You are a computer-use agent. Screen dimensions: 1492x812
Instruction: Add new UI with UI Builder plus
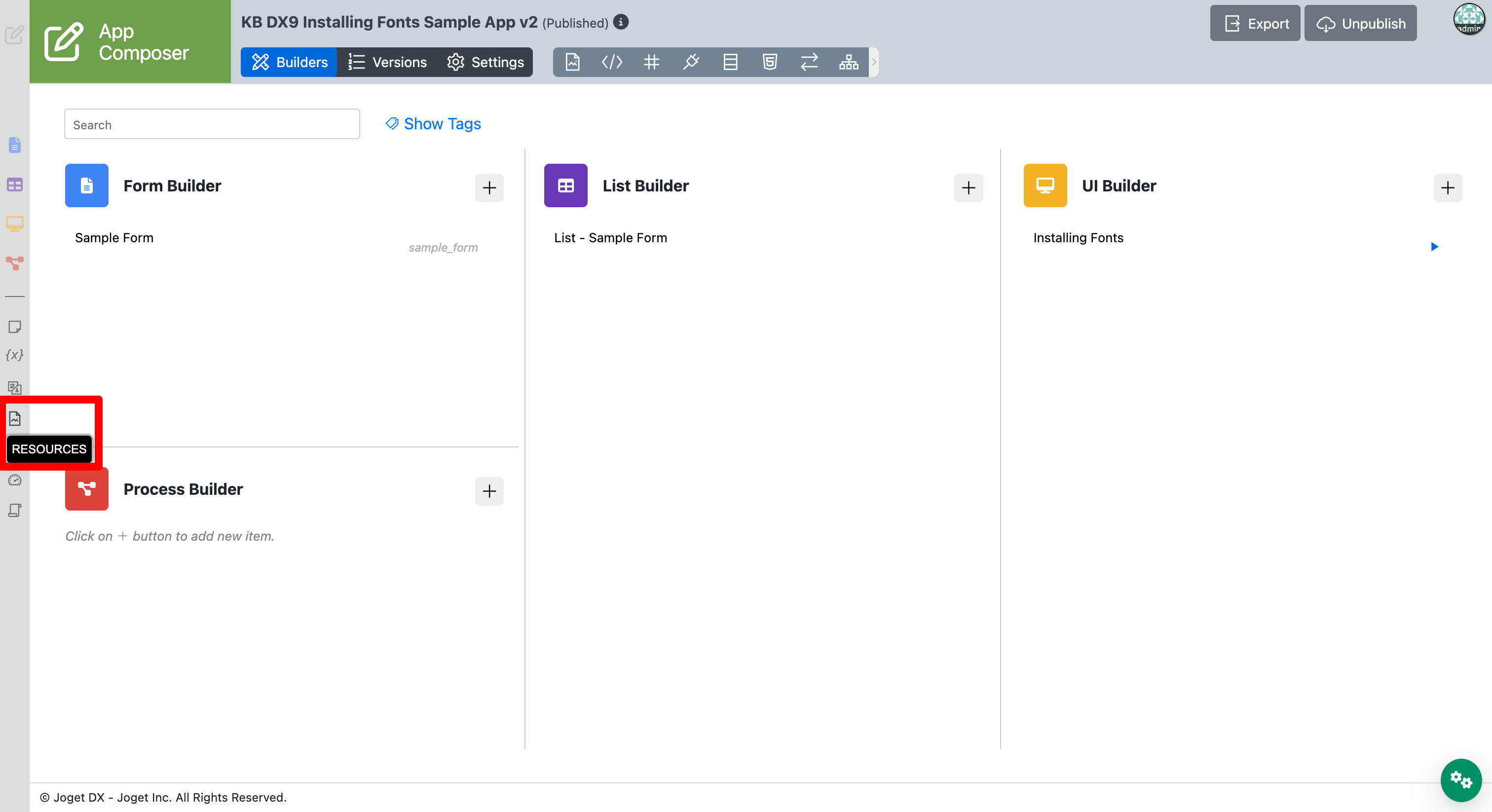[1448, 187]
